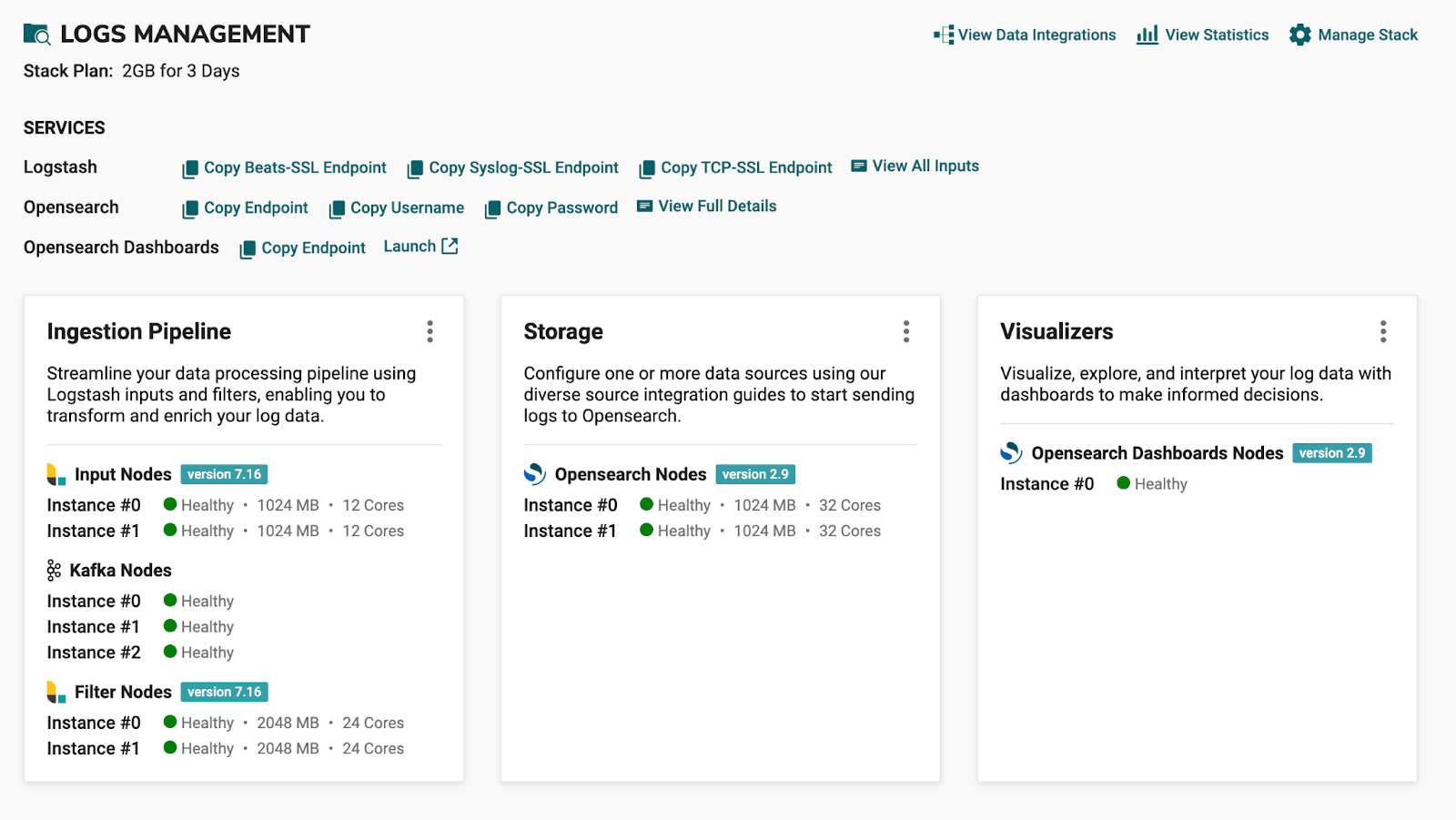1456x820 pixels.
Task: Click the Copy Syslog-SSL Endpoint copy icon
Action: pyautogui.click(x=415, y=167)
